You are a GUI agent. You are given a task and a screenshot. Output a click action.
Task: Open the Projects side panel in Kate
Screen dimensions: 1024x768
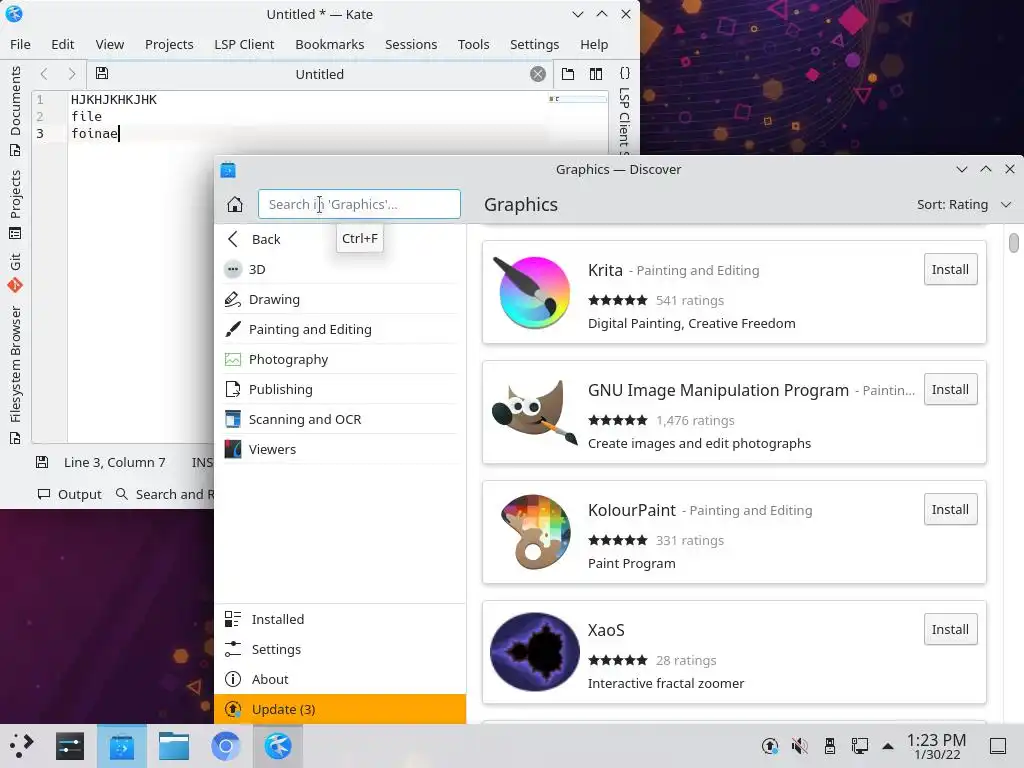(15, 204)
